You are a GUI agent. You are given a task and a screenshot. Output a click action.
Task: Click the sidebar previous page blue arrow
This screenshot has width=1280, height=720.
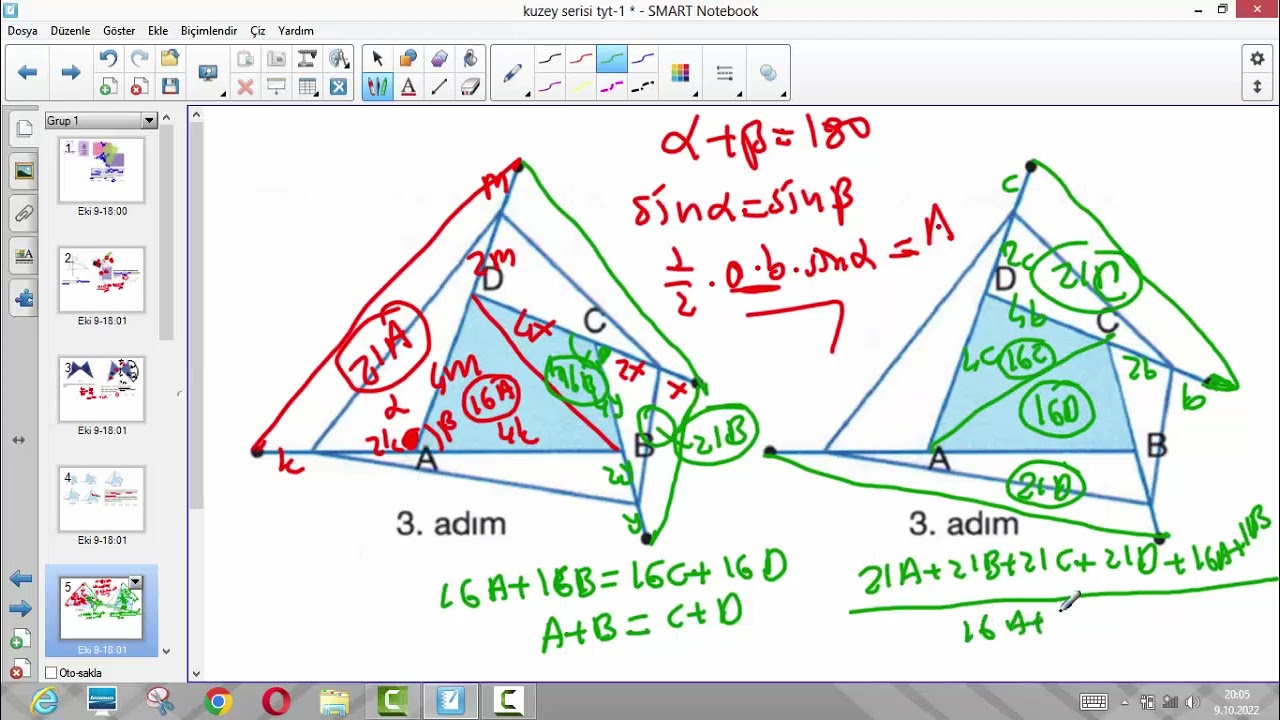pyautogui.click(x=20, y=578)
